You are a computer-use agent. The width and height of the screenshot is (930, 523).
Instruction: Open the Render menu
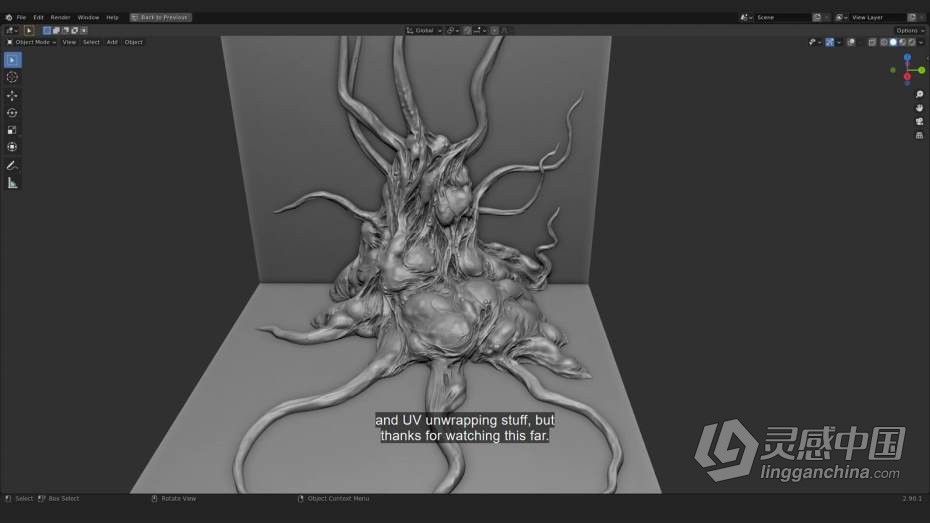60,17
